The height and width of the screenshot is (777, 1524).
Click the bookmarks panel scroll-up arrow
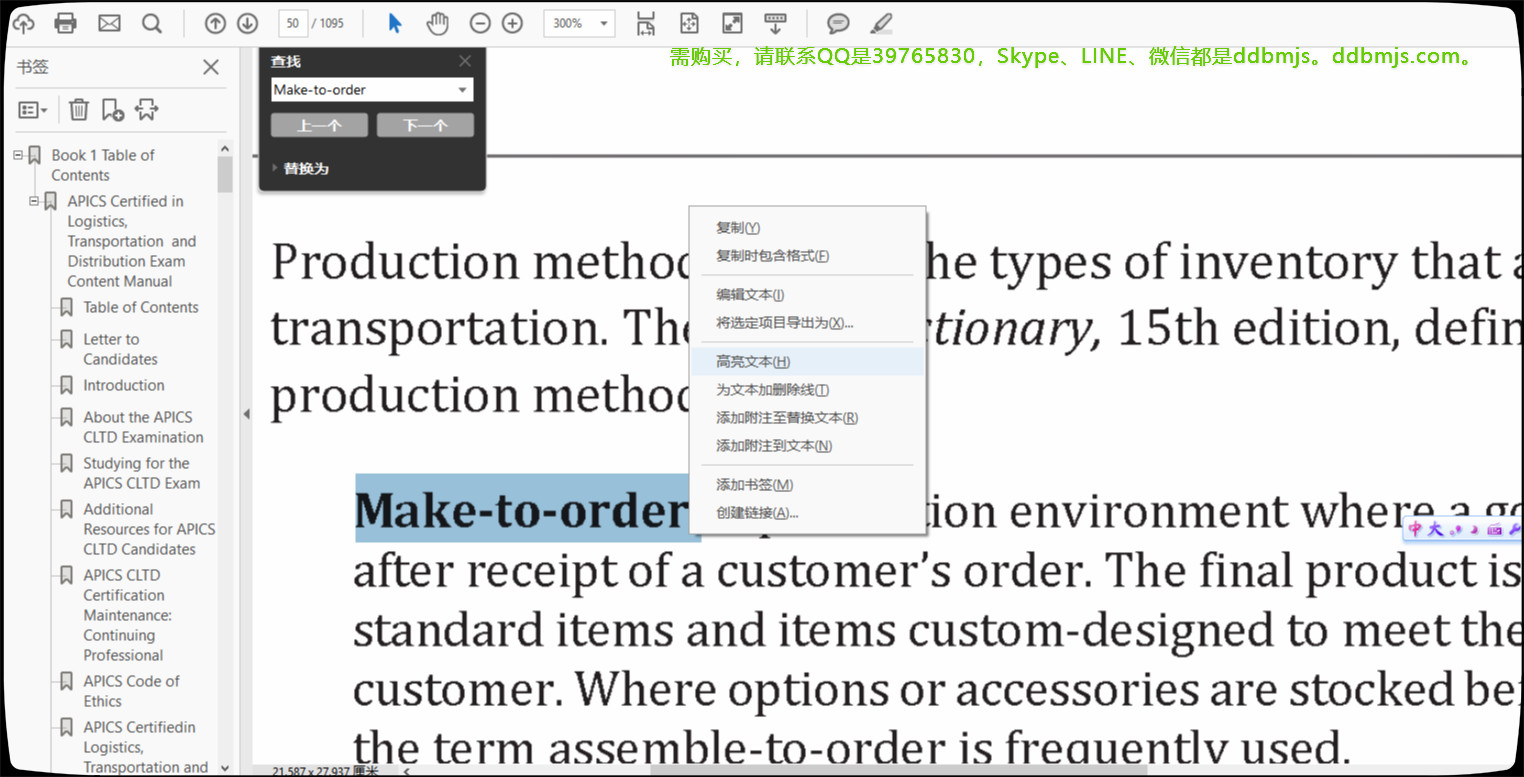(225, 149)
